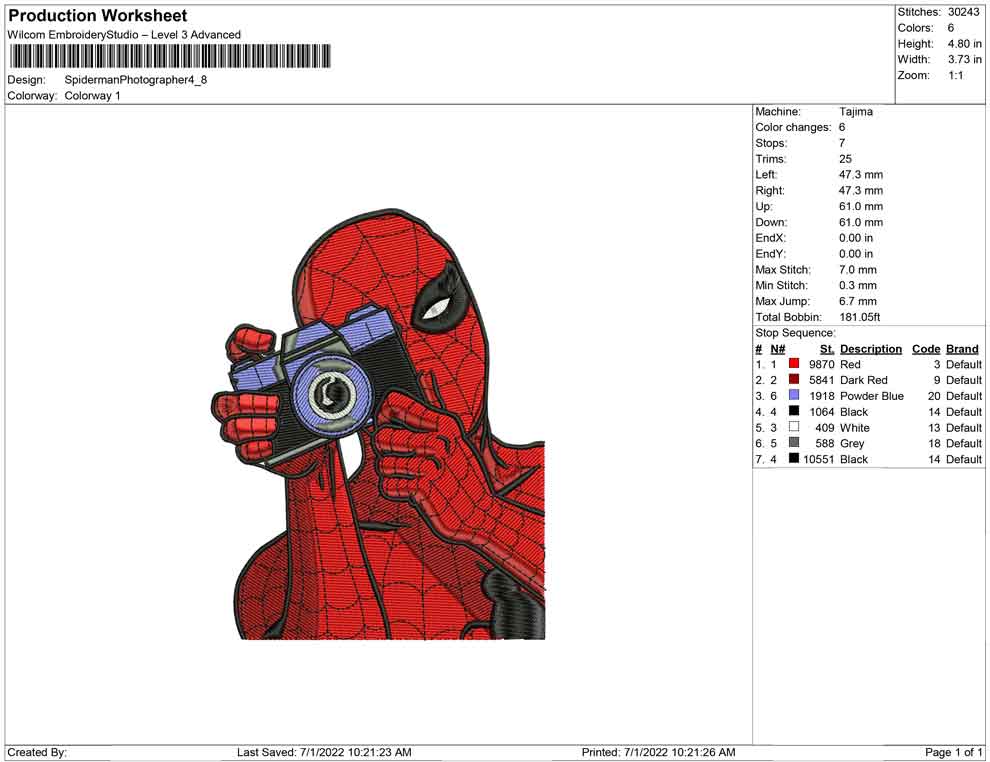Click the Machine value 'Tajima'
Image resolution: width=990 pixels, height=762 pixels.
point(856,112)
